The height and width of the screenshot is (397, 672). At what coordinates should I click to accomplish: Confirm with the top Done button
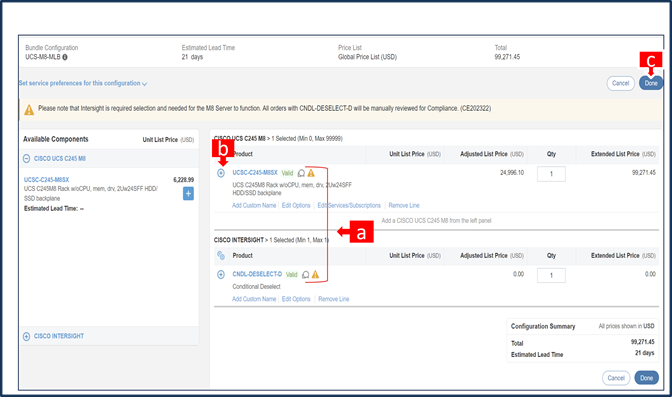coord(651,83)
